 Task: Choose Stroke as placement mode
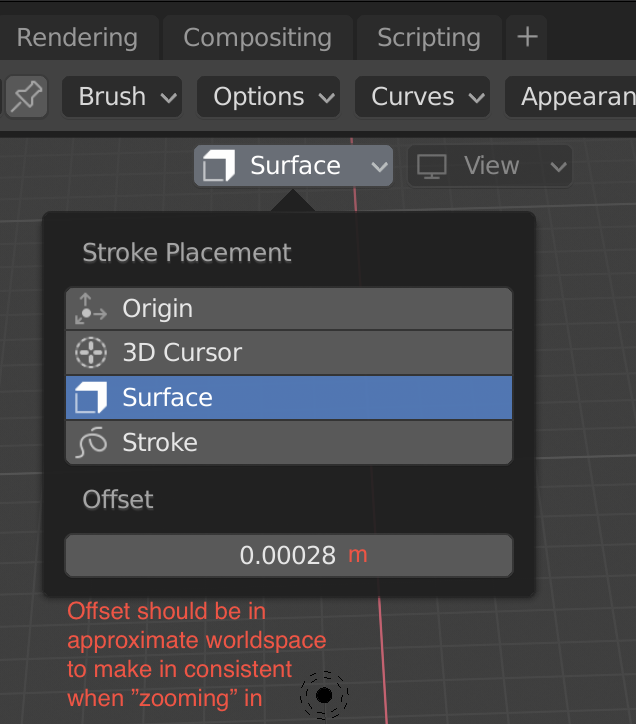[x=289, y=442]
